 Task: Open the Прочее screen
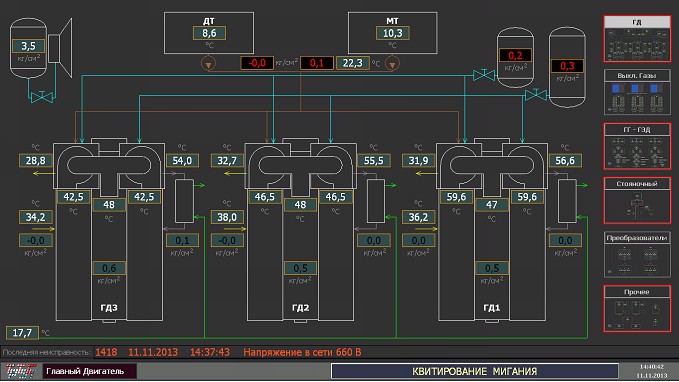coord(637,309)
